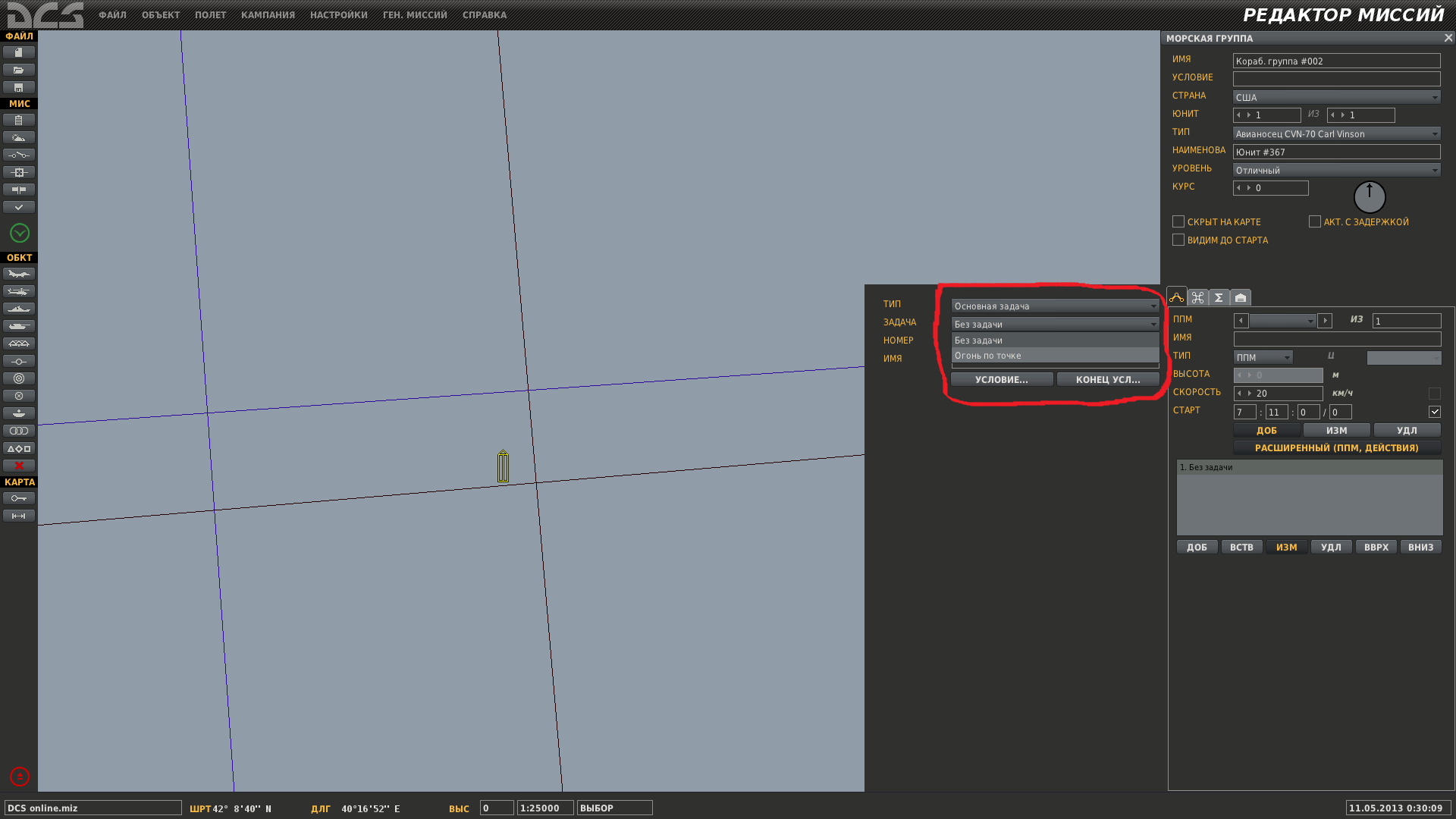Launch the mission with green circle button

tap(20, 233)
